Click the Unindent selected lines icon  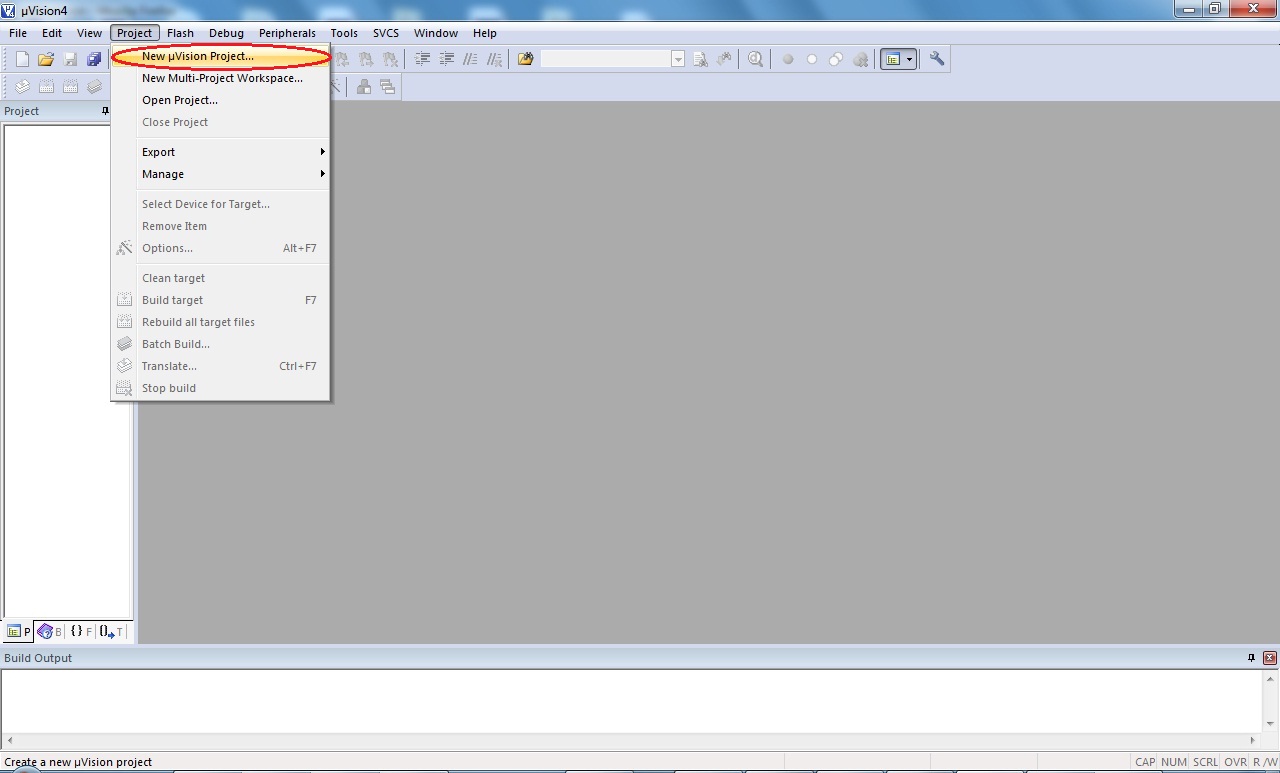[x=446, y=59]
